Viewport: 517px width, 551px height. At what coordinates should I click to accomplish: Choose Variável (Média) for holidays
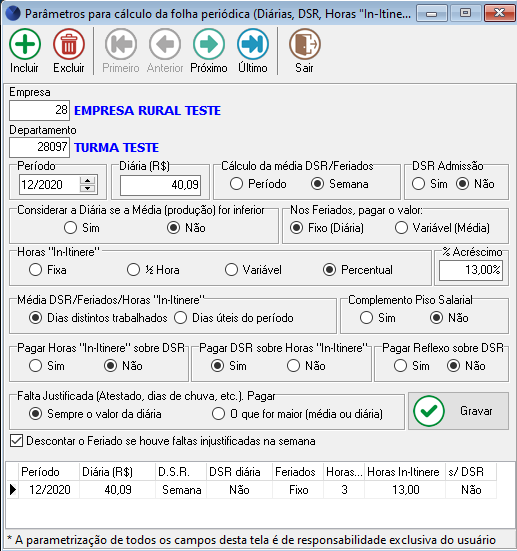[401, 228]
